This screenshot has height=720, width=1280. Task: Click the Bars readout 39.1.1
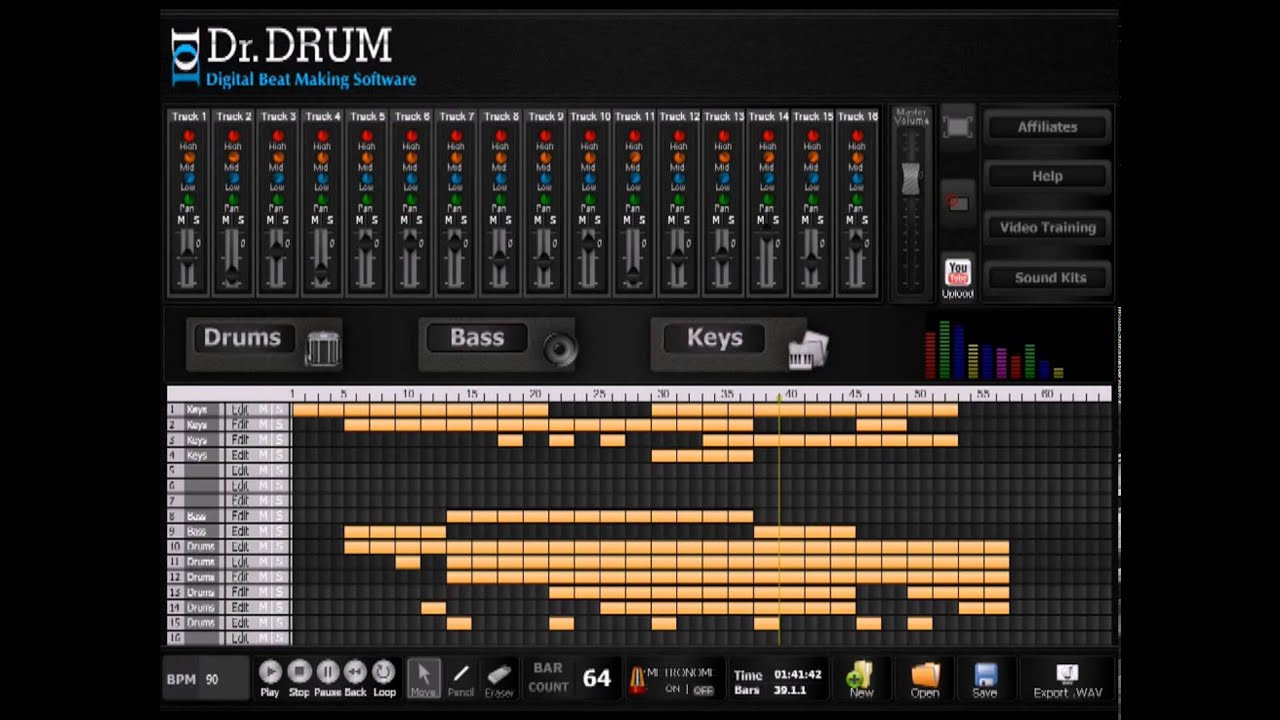(x=790, y=690)
